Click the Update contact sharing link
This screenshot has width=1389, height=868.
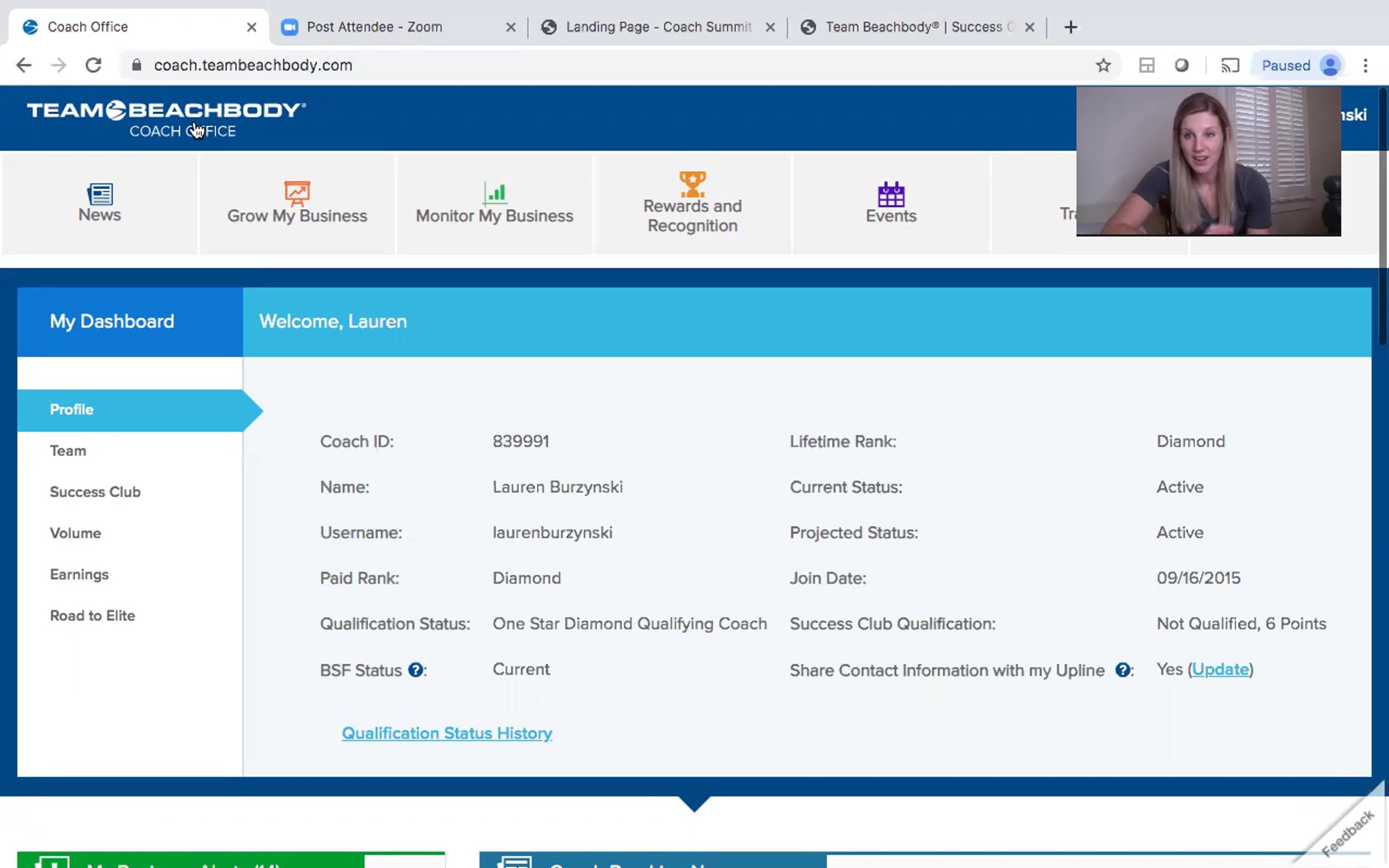(1220, 670)
